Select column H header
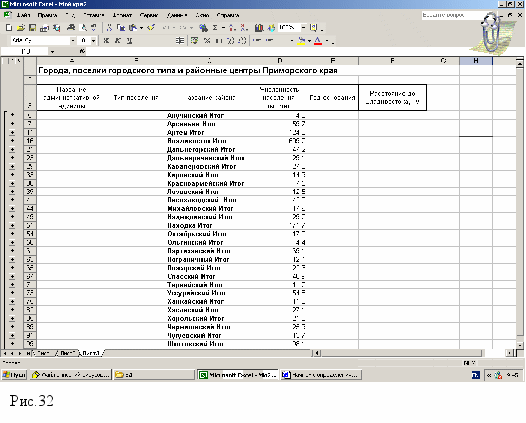 click(476, 61)
